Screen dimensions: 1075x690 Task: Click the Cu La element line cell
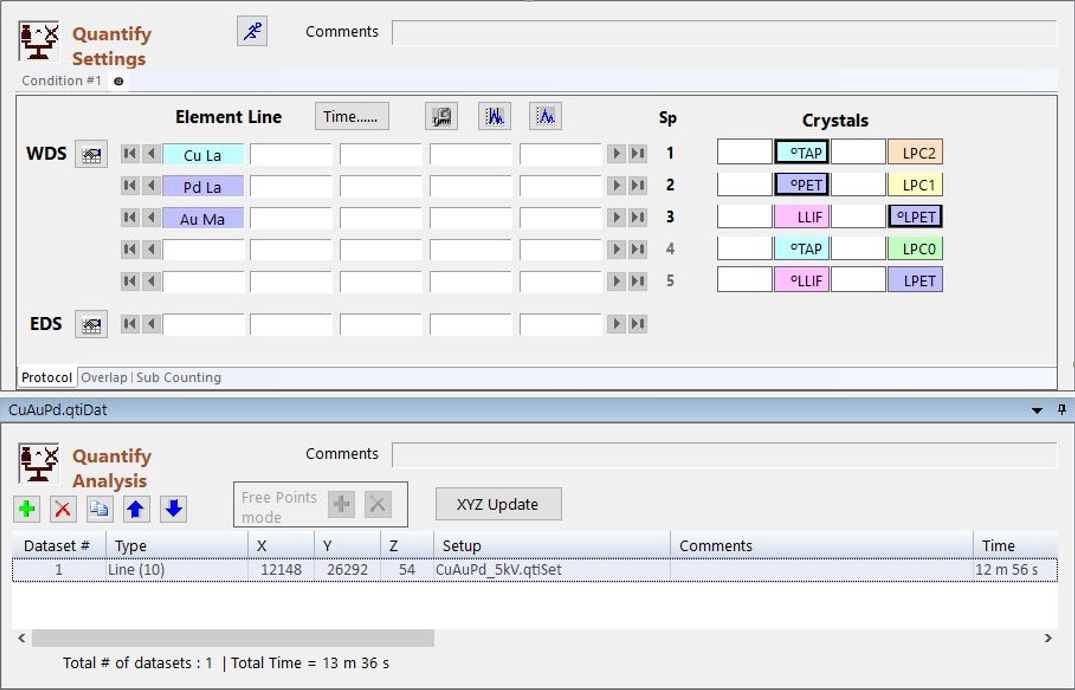tap(203, 154)
